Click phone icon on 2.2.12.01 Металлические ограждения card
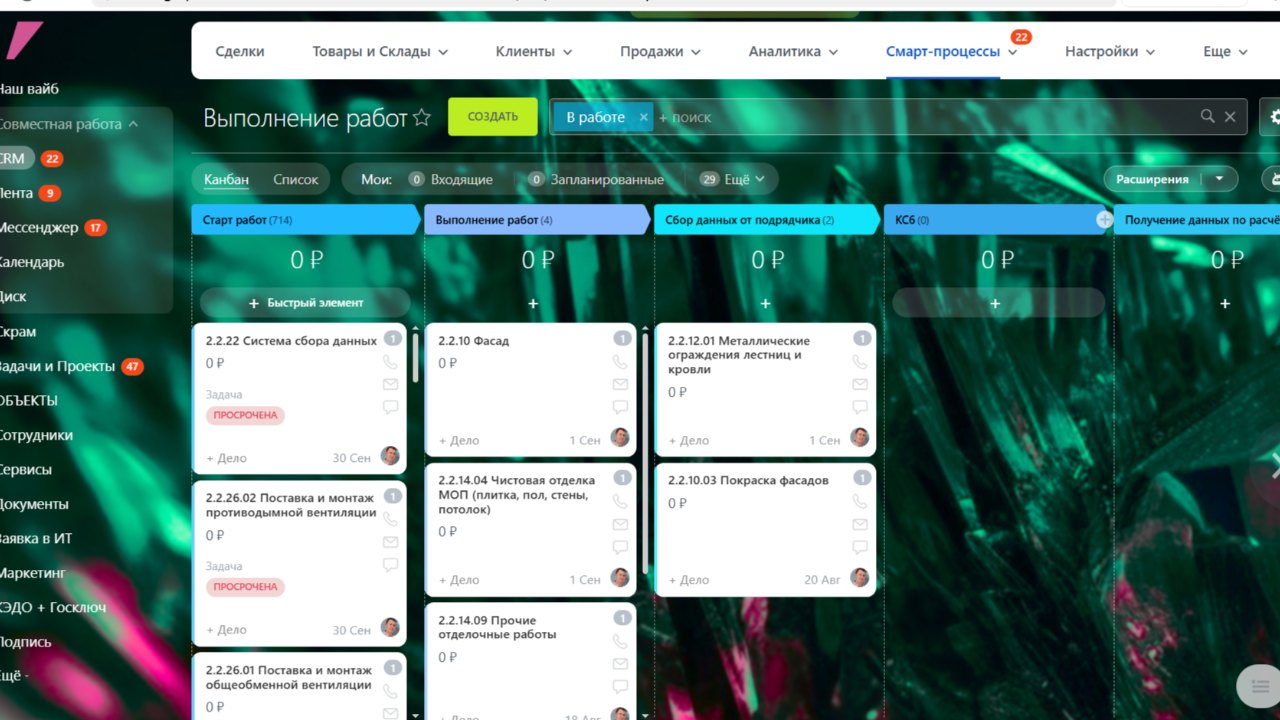1280x720 pixels. coord(860,362)
